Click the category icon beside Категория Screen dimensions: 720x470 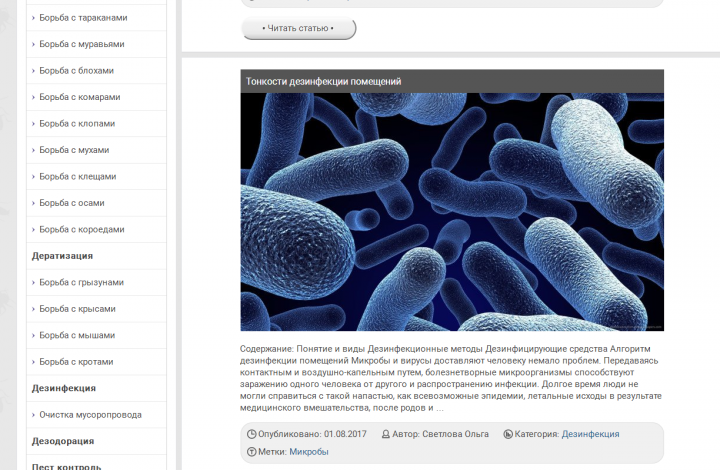(x=508, y=434)
